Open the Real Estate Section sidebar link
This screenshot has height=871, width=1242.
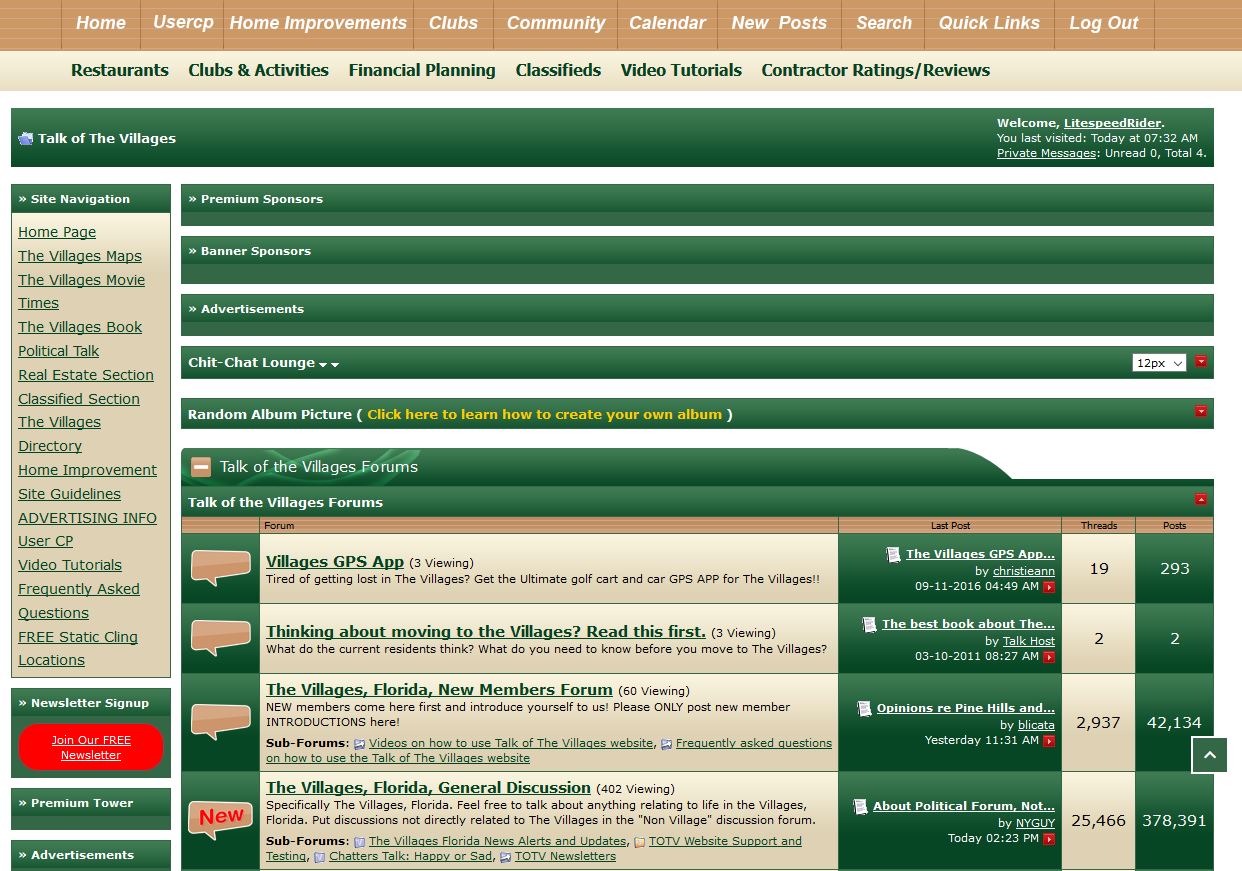(x=86, y=375)
